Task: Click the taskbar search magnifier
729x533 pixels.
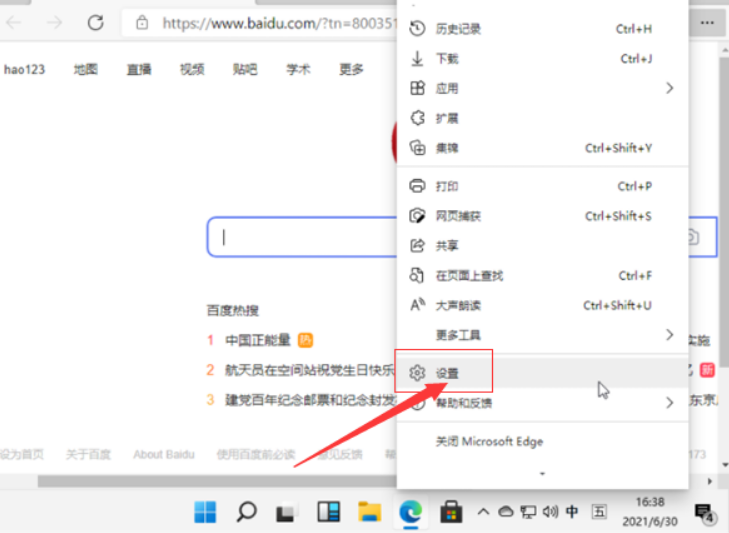Action: [x=246, y=512]
